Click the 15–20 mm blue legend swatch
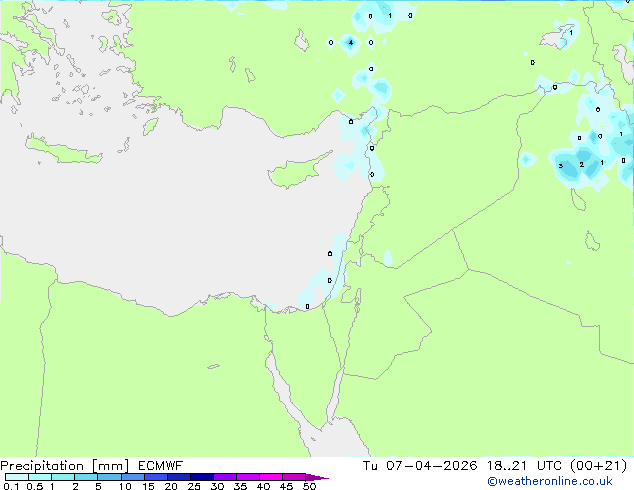 pyautogui.click(x=156, y=477)
